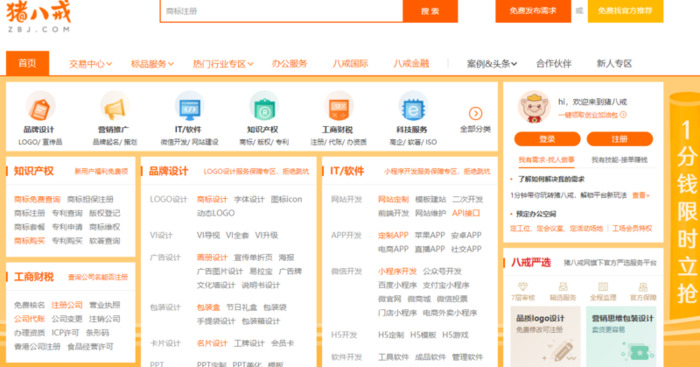Click the pig mascot avatar
The height and width of the screenshot is (367, 700).
(533, 108)
